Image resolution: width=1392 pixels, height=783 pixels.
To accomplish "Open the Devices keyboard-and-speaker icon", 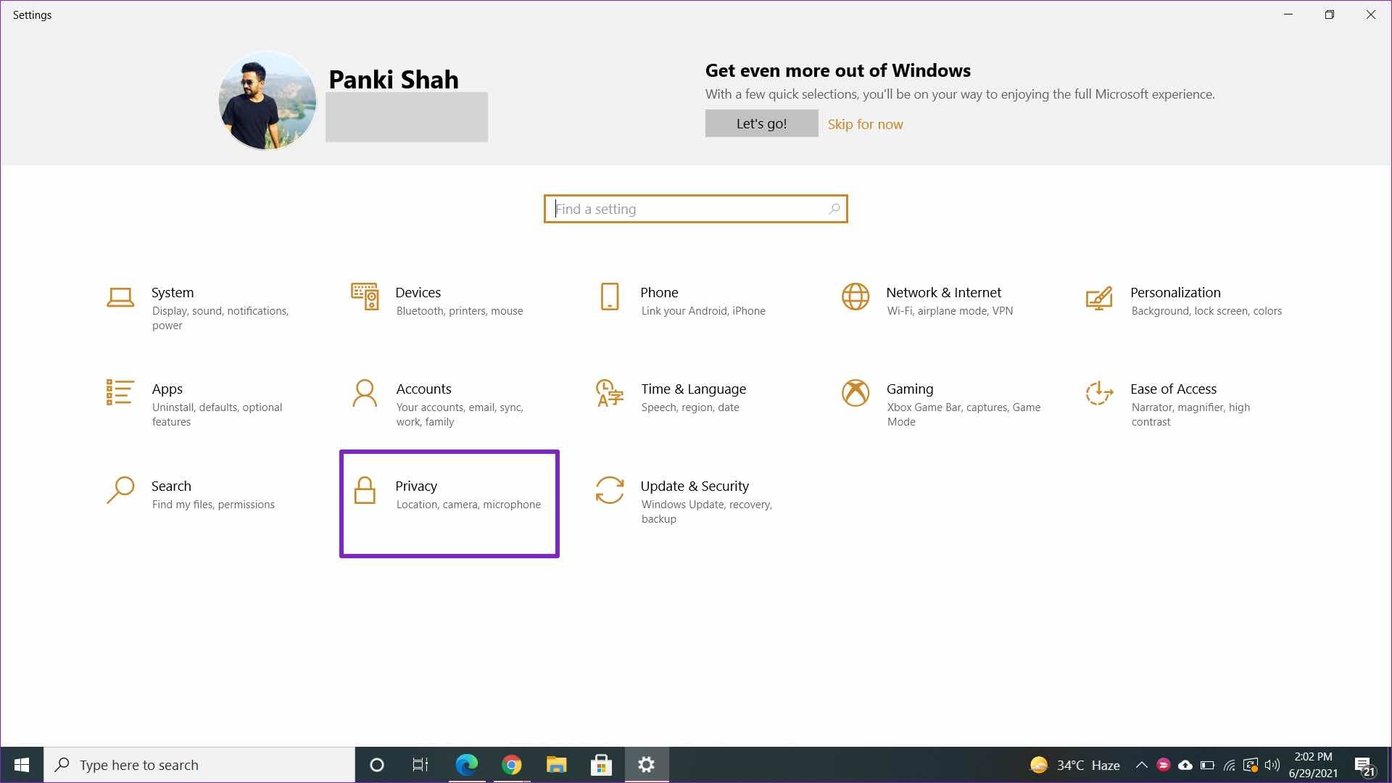I will [x=365, y=296].
